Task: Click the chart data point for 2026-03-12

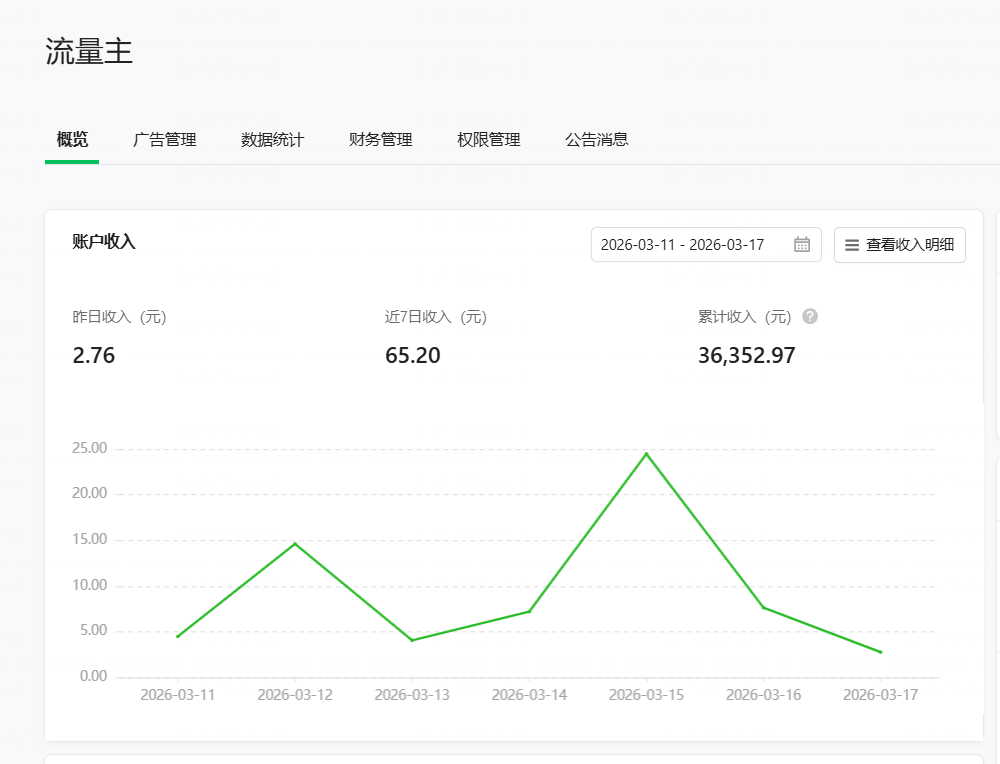Action: coord(296,543)
